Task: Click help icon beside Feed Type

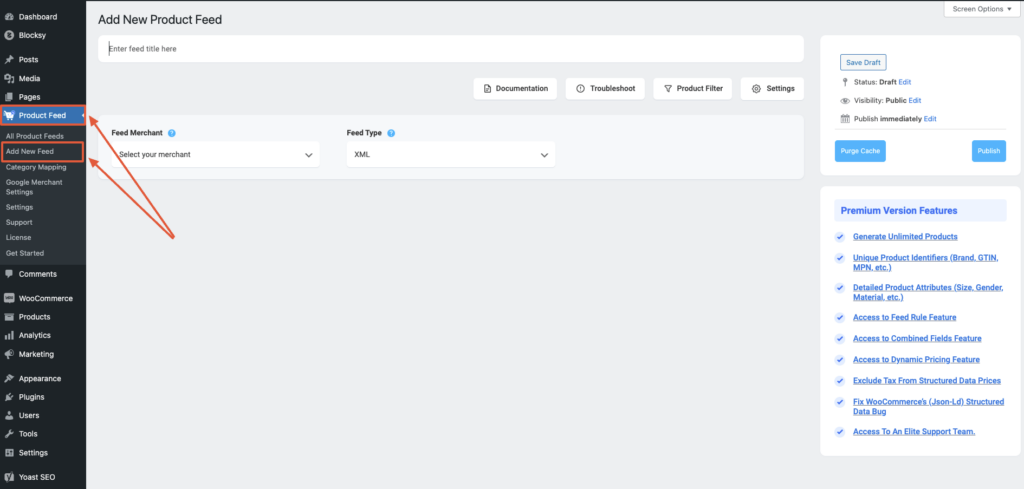Action: 391,133
